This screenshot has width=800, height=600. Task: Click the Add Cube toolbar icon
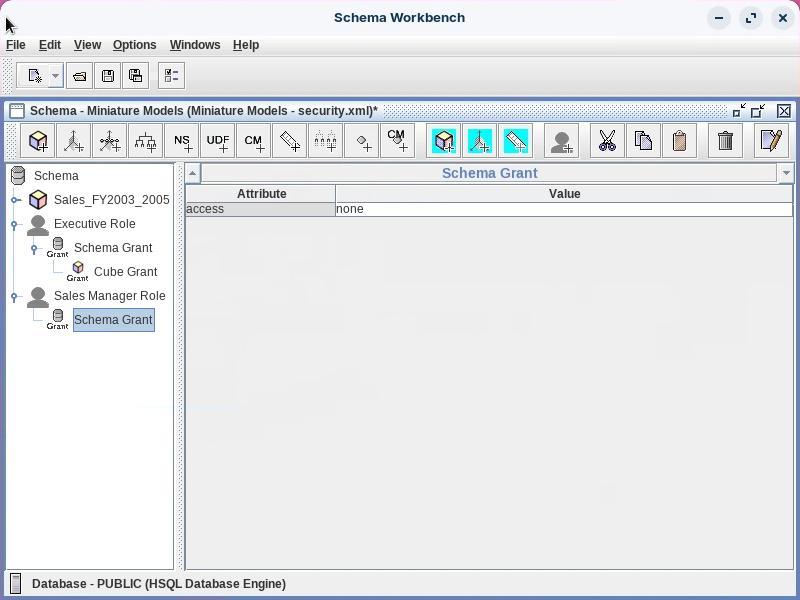(x=39, y=141)
